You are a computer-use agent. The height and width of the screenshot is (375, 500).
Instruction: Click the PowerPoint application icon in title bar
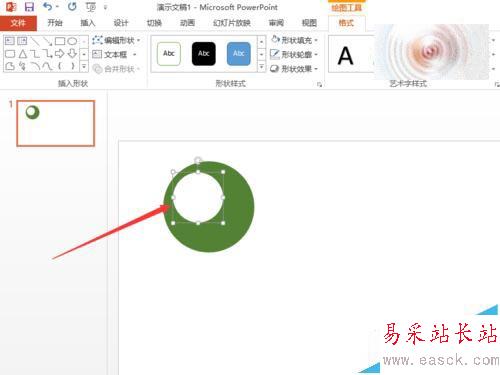(11, 7)
